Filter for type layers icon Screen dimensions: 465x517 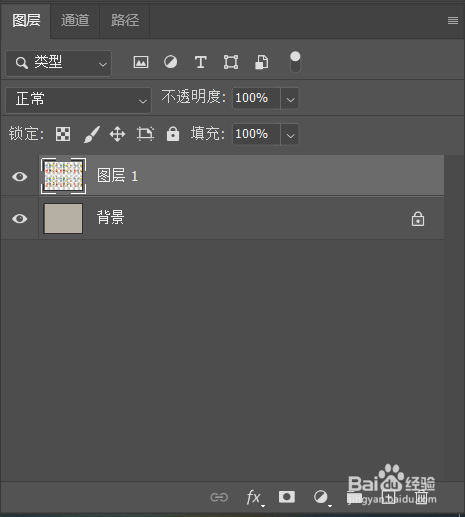click(x=200, y=62)
